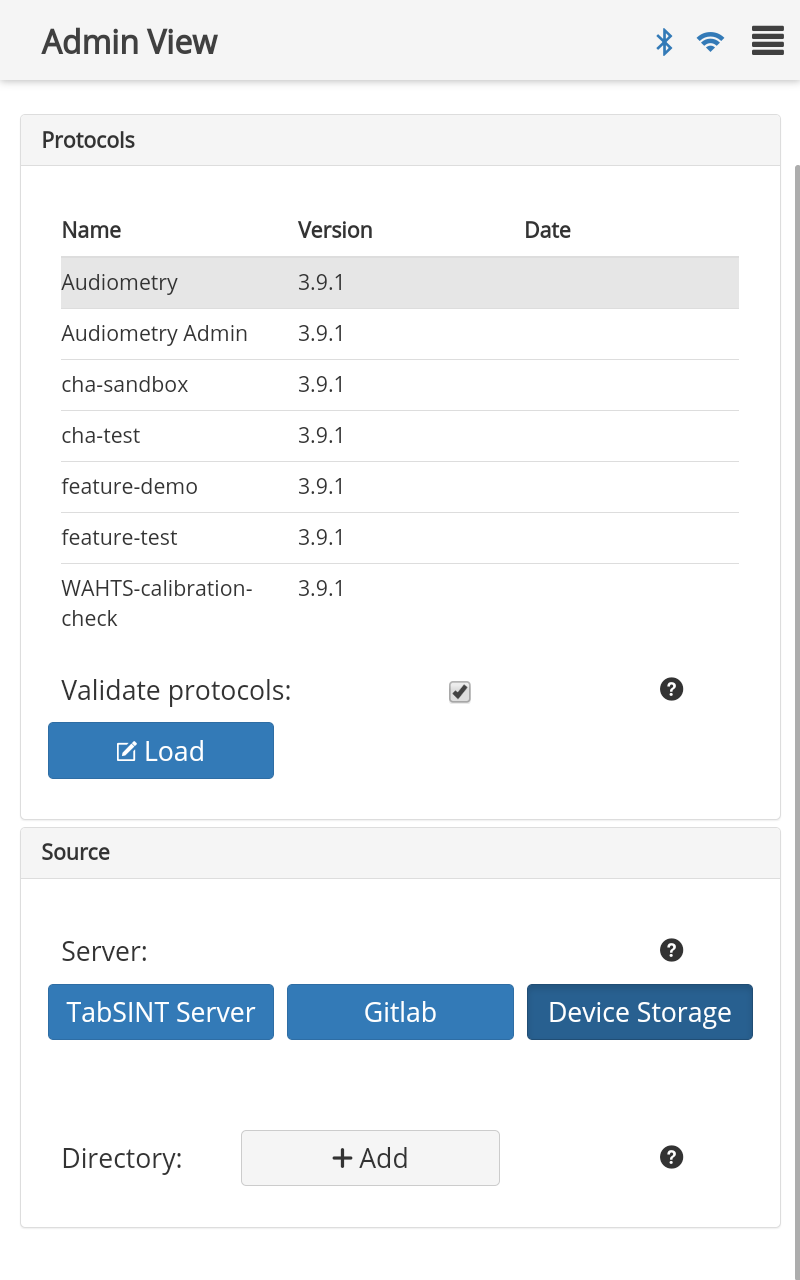800x1280 pixels.
Task: Select the cha-test protocol row
Action: 399,436
